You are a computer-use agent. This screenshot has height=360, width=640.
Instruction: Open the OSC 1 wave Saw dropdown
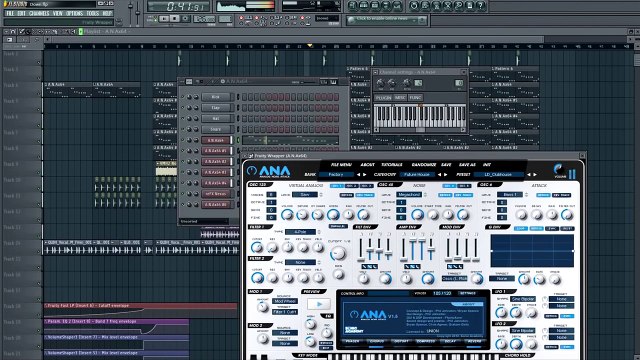click(304, 195)
